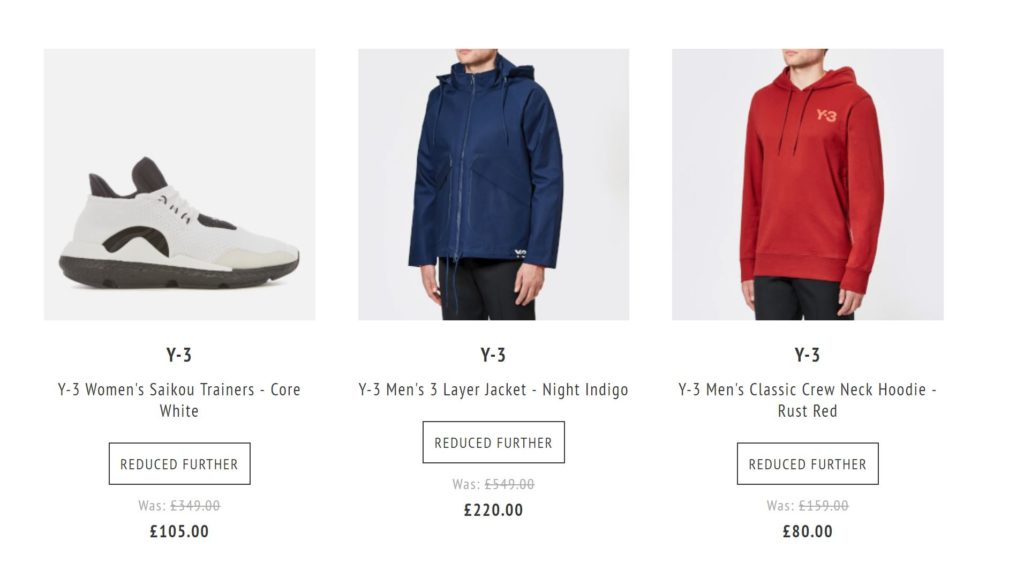Viewport: 1024px width, 570px height.
Task: Select the £220.00 jacket sale price
Action: click(x=493, y=510)
